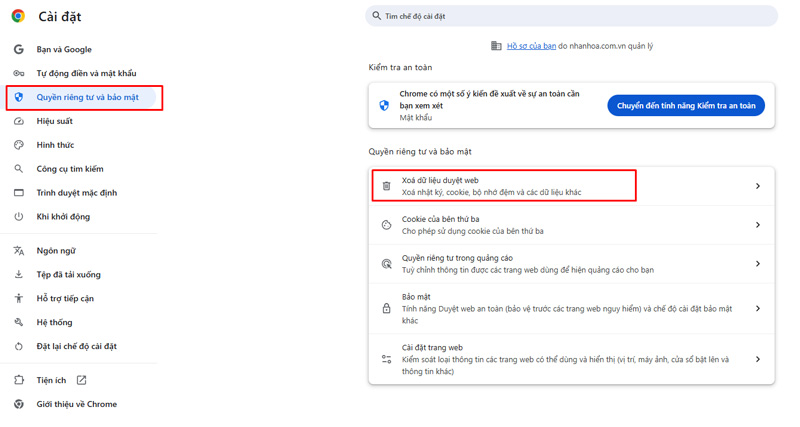Click the padlock icon beside Bảo mật
Screen dimensions: 800x427
387,309
